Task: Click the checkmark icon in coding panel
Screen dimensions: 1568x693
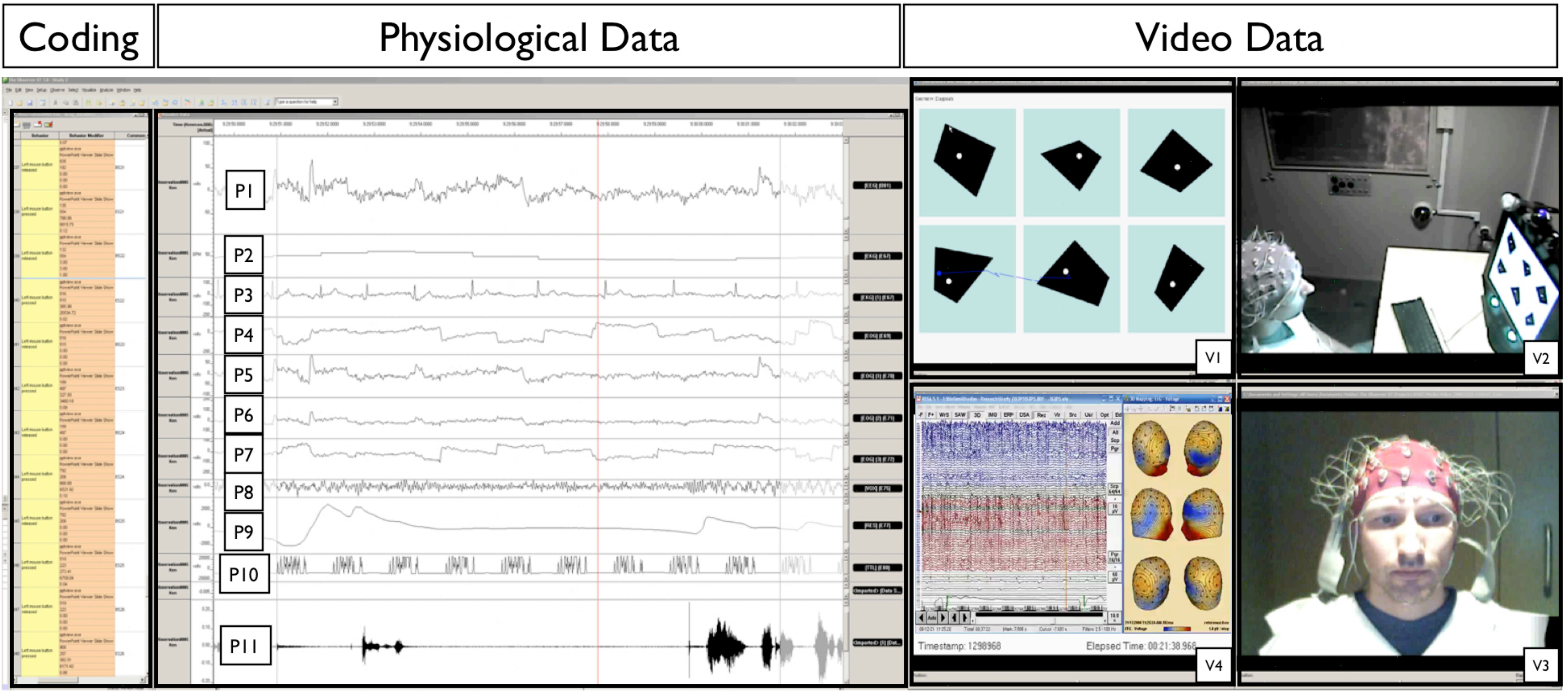Action: (x=49, y=125)
